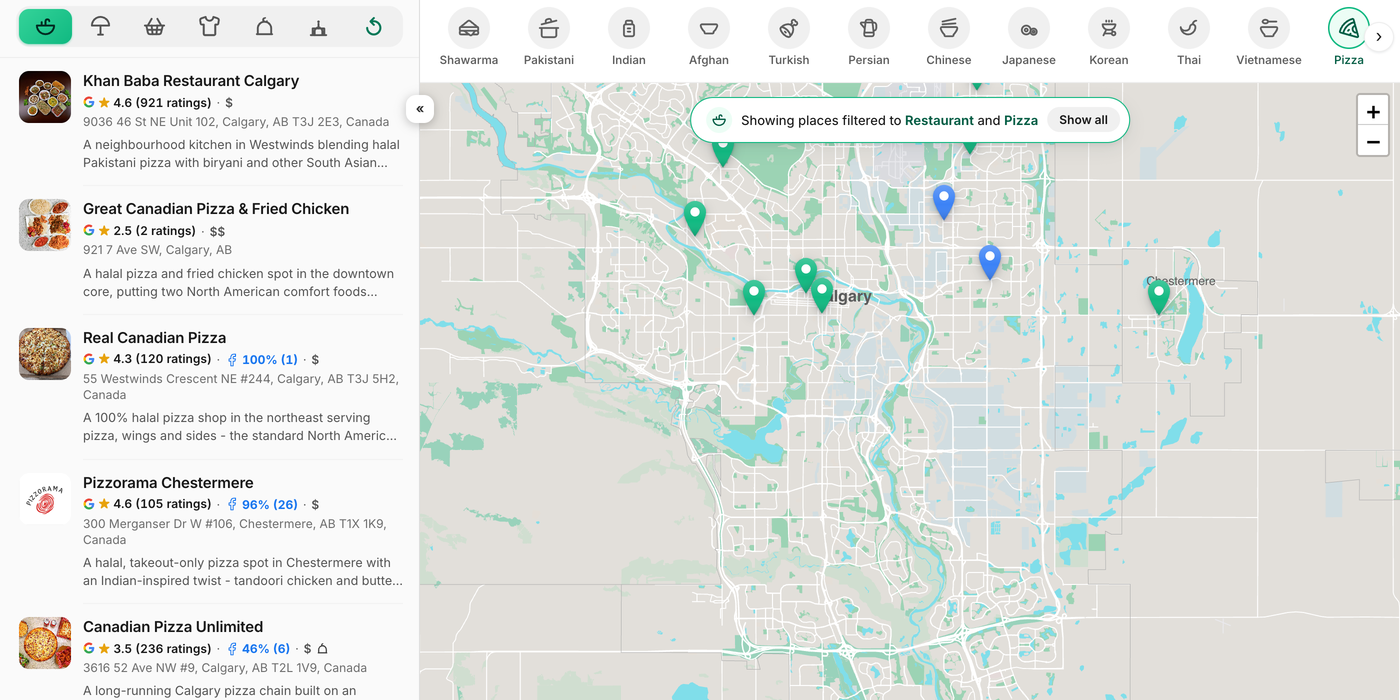This screenshot has height=700, width=1400.
Task: Click the green reset arrow icon
Action: point(373,27)
